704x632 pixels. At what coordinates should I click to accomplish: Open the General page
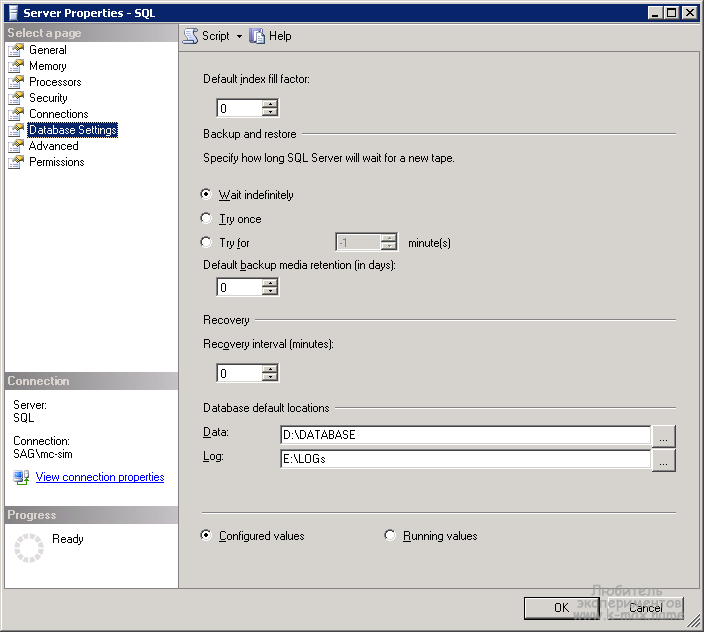tap(48, 50)
